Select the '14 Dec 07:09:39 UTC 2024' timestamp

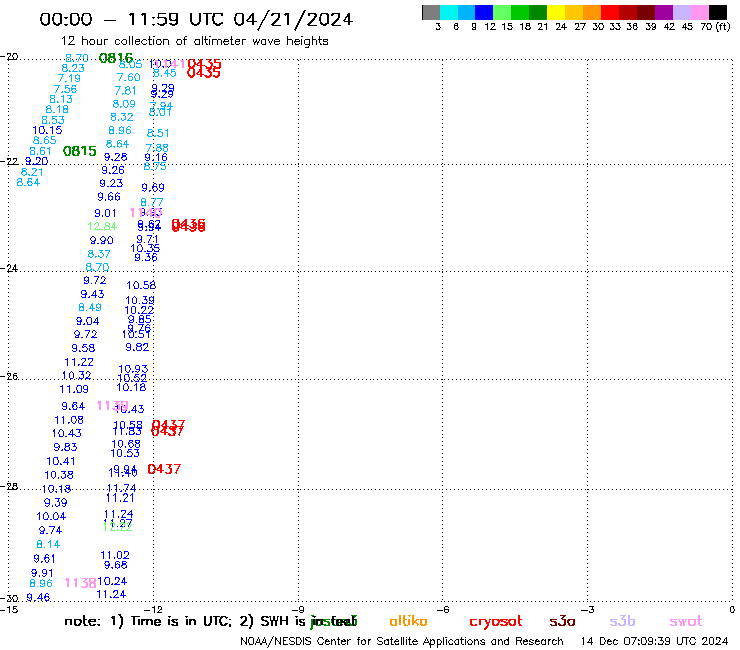coord(655,642)
